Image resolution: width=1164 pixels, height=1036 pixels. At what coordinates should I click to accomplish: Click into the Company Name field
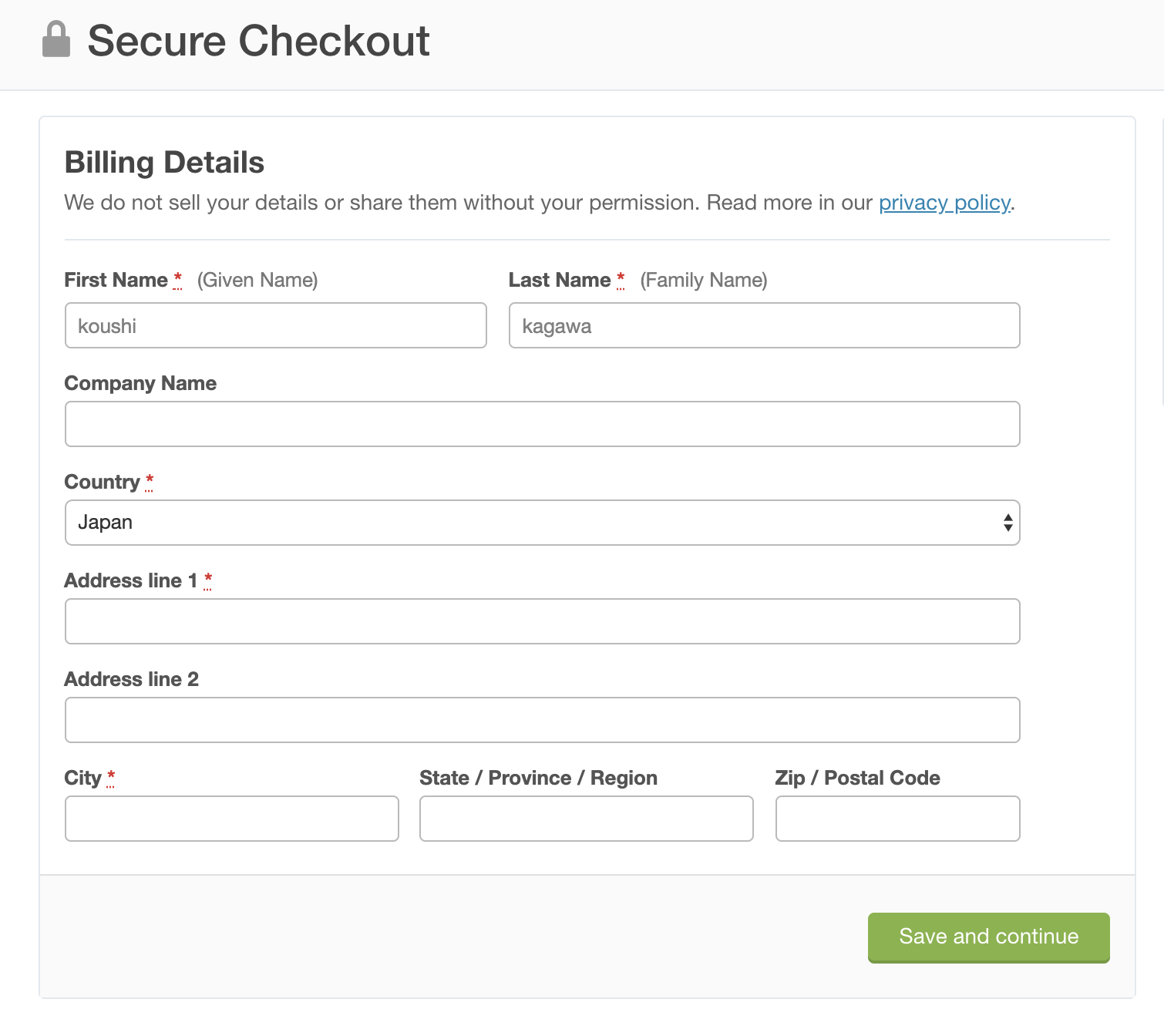pos(543,424)
